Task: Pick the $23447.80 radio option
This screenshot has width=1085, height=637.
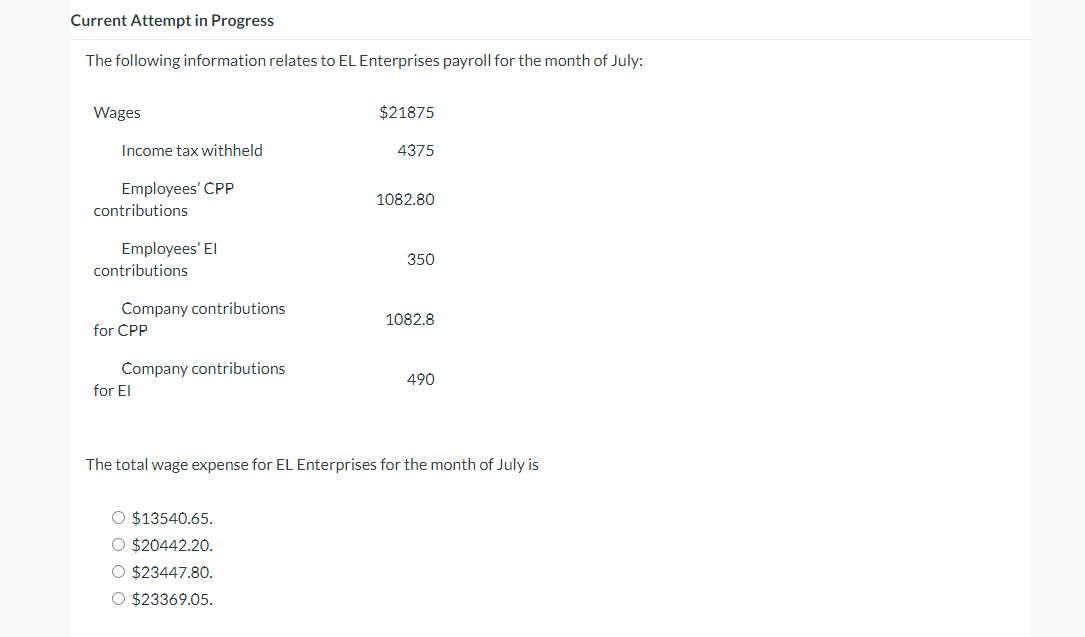Action: point(118,571)
